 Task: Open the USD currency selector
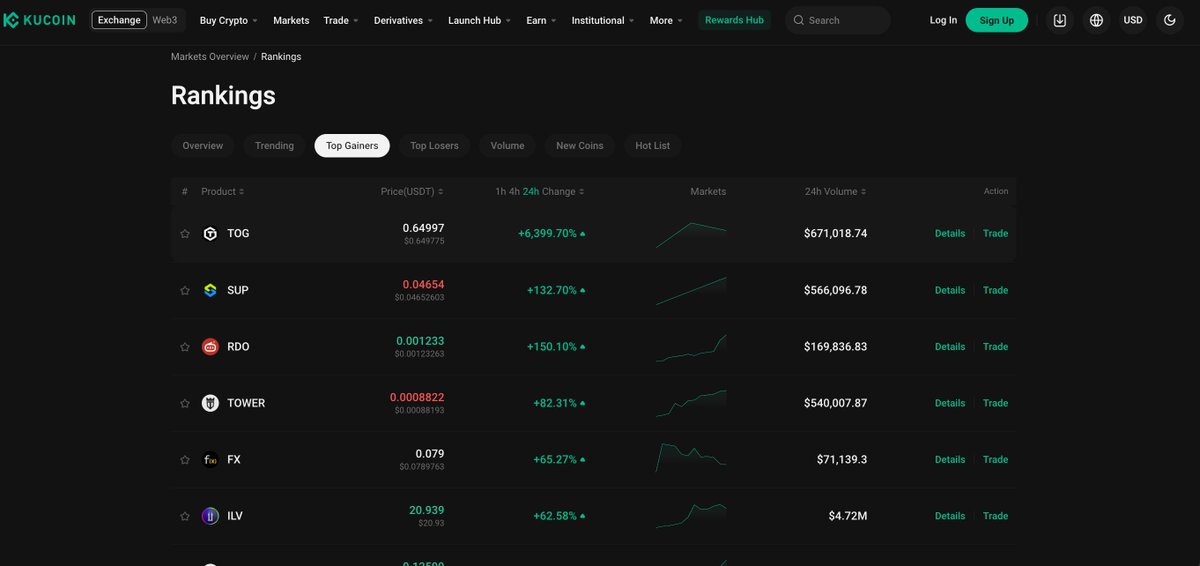[x=1133, y=20]
